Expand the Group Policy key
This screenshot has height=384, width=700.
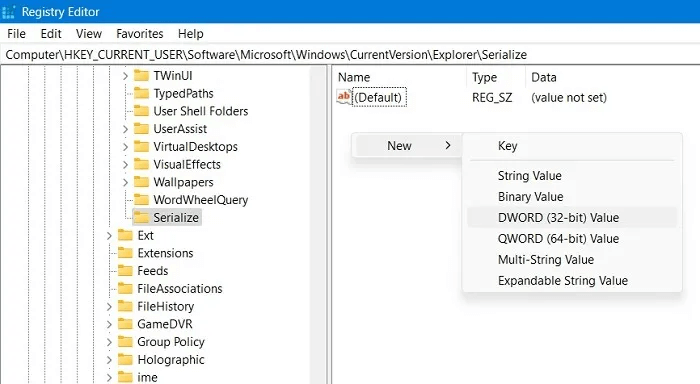[109, 342]
